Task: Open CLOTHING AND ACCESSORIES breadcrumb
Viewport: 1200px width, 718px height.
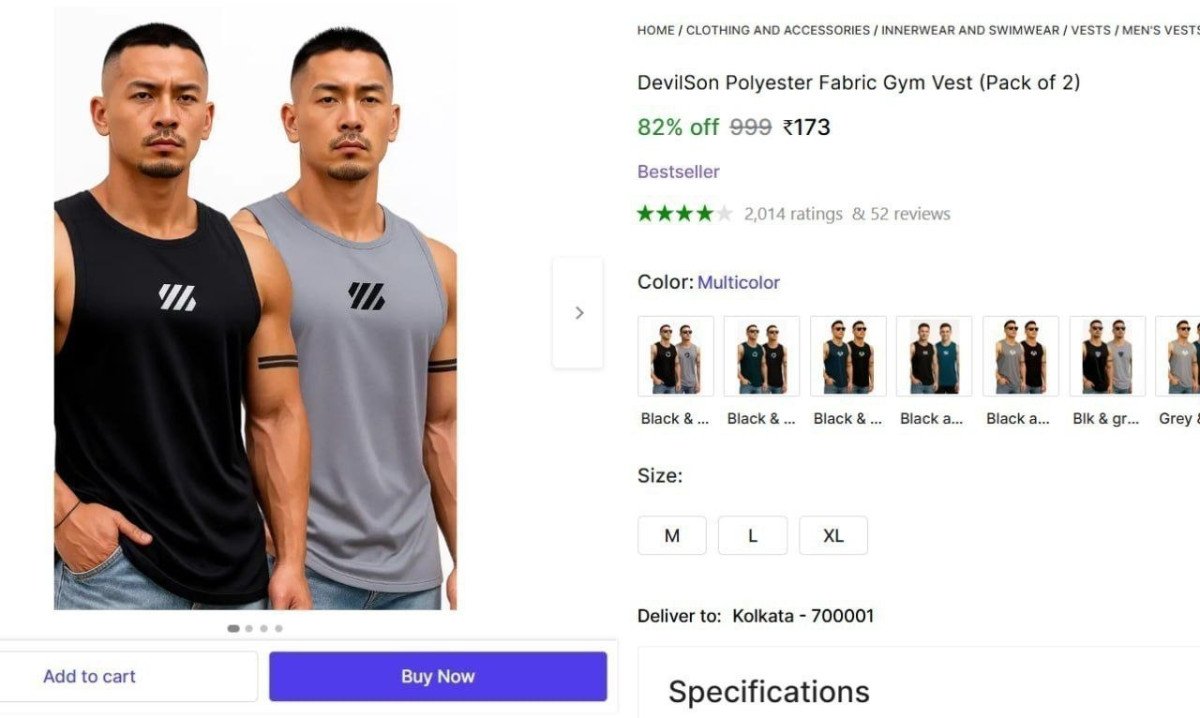Action: click(777, 30)
